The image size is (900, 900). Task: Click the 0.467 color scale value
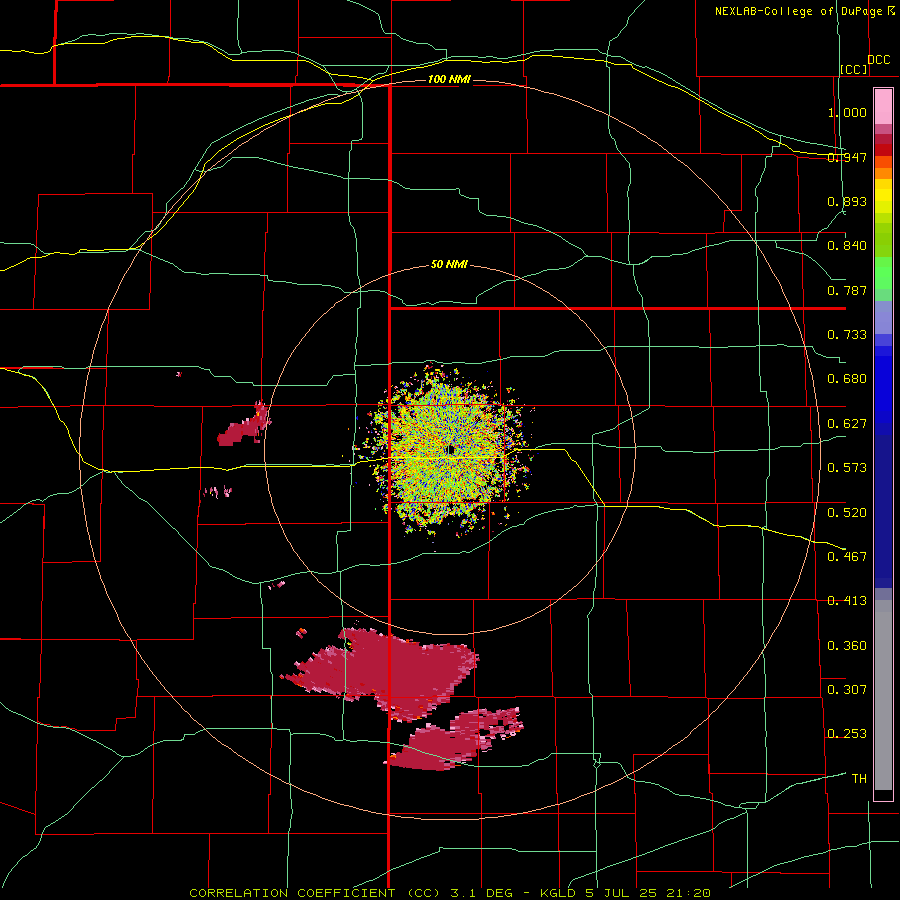(847, 557)
